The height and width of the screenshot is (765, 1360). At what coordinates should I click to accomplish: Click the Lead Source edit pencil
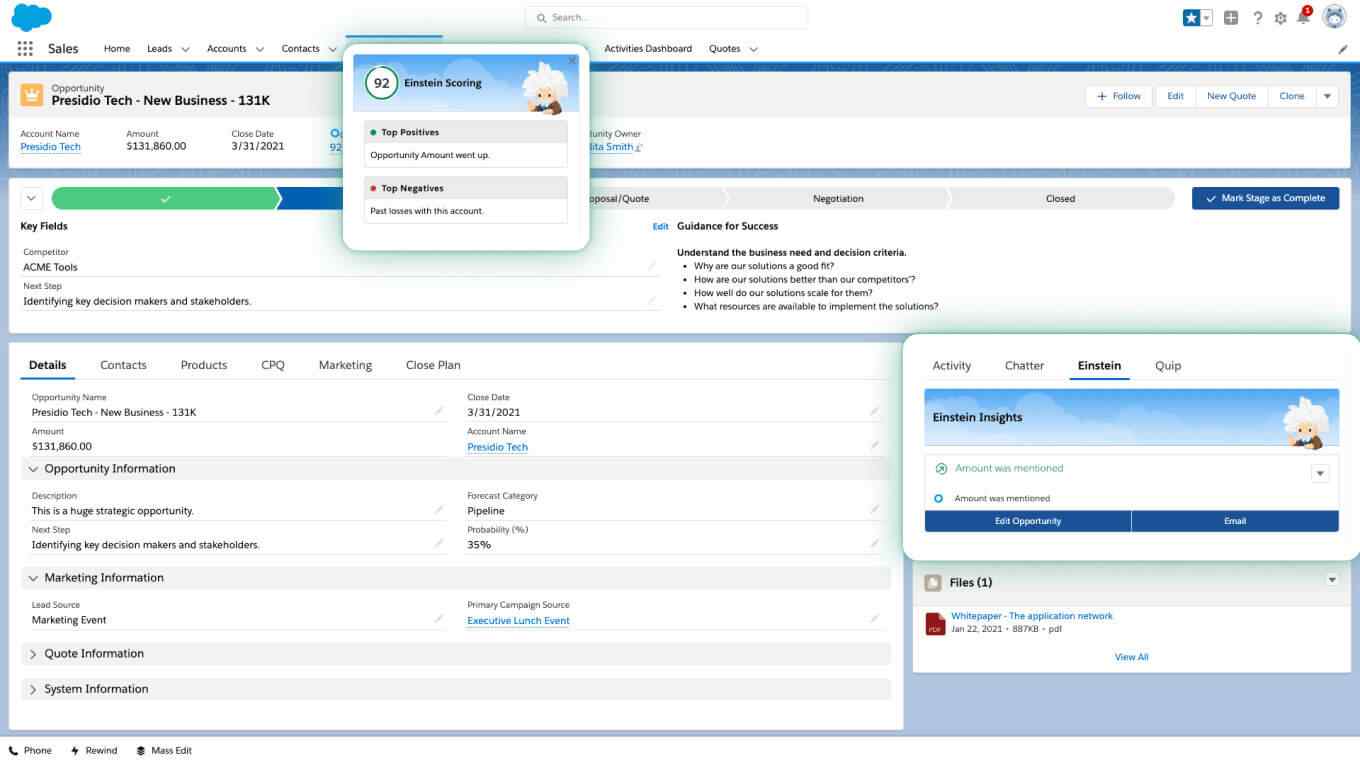(438, 619)
